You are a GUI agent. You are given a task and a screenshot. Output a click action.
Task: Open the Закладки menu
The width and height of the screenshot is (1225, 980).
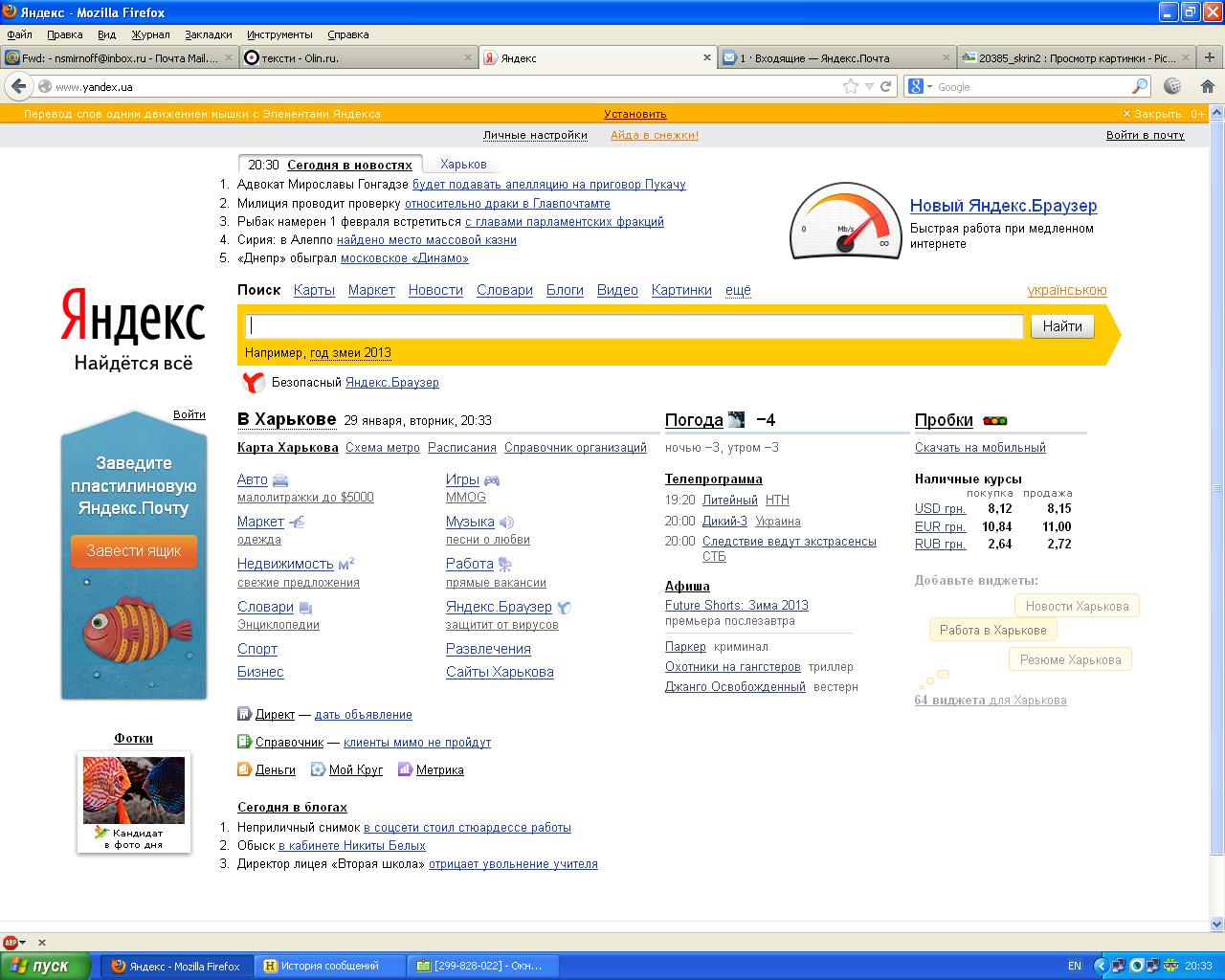[209, 34]
